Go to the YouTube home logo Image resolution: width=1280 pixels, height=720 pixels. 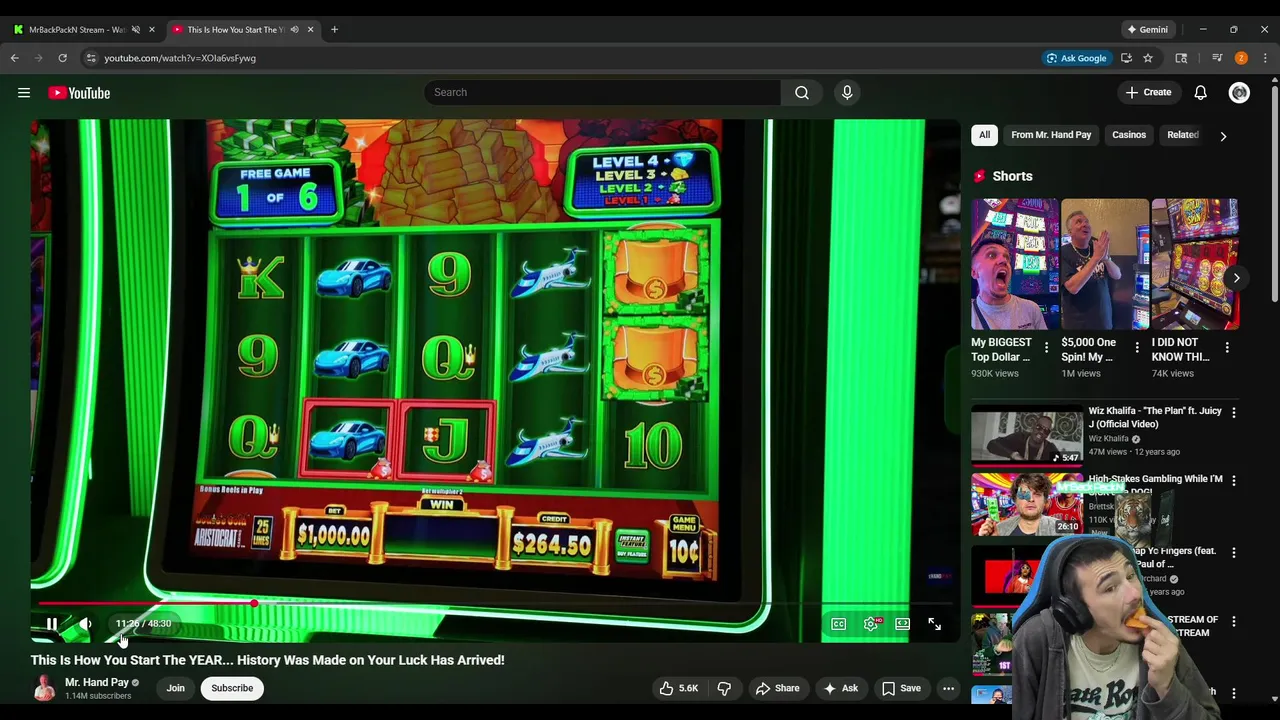(79, 93)
